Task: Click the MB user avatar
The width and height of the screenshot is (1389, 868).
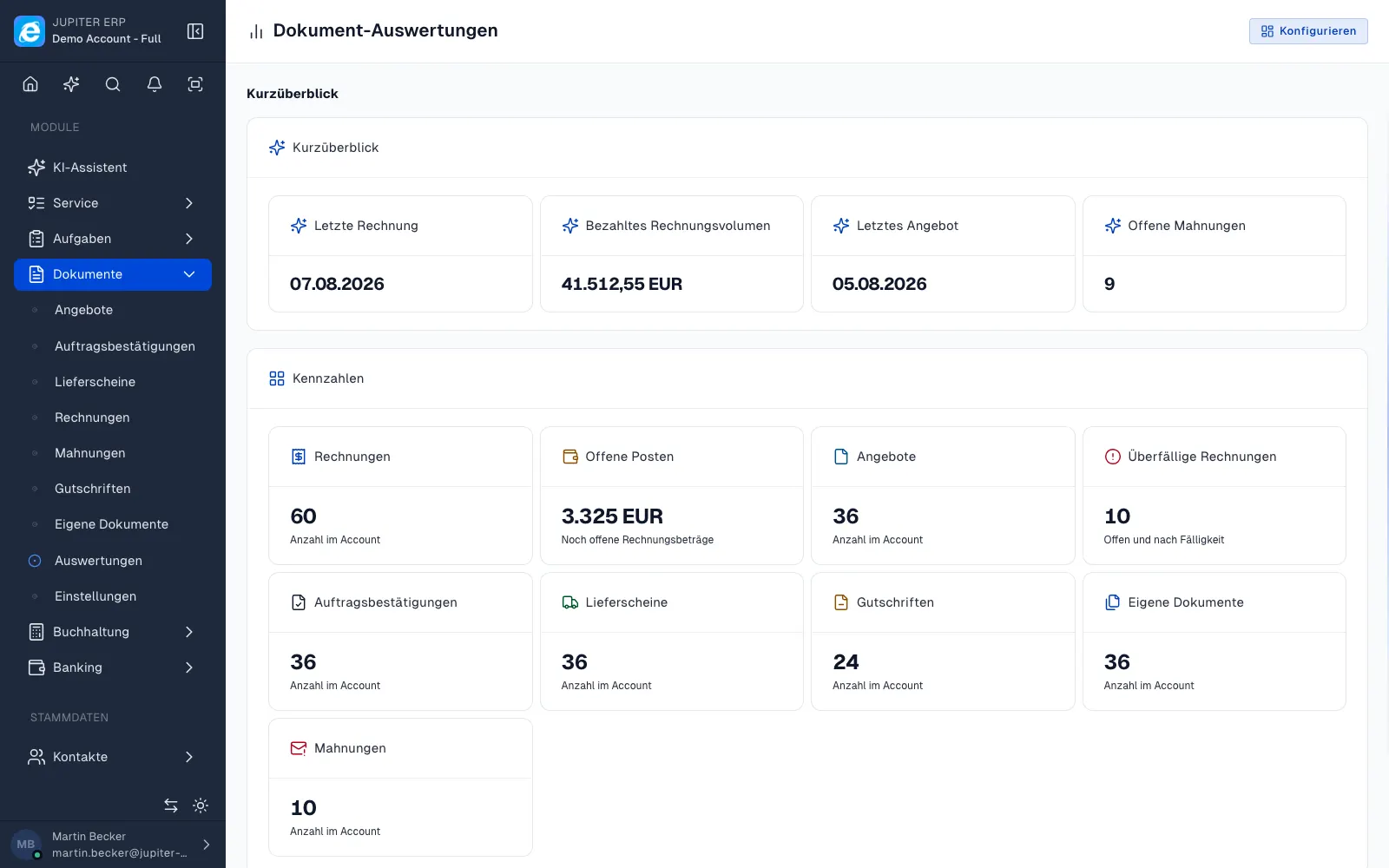Action: (x=26, y=845)
